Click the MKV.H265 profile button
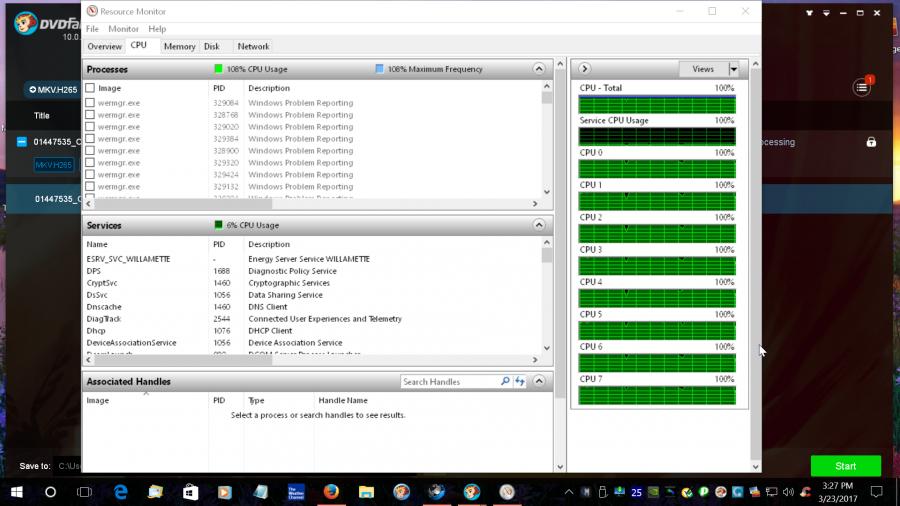The width and height of the screenshot is (900, 506). [x=52, y=89]
